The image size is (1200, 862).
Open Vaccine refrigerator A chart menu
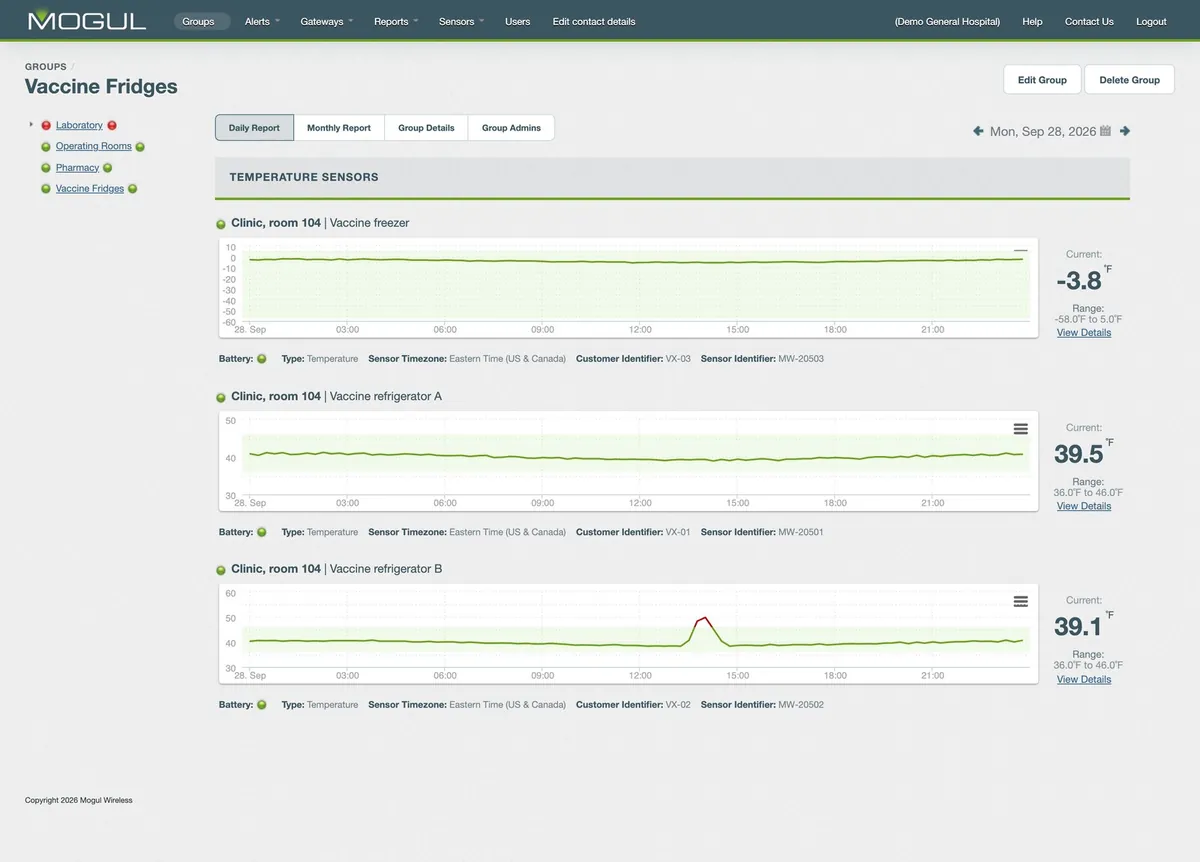1020,429
